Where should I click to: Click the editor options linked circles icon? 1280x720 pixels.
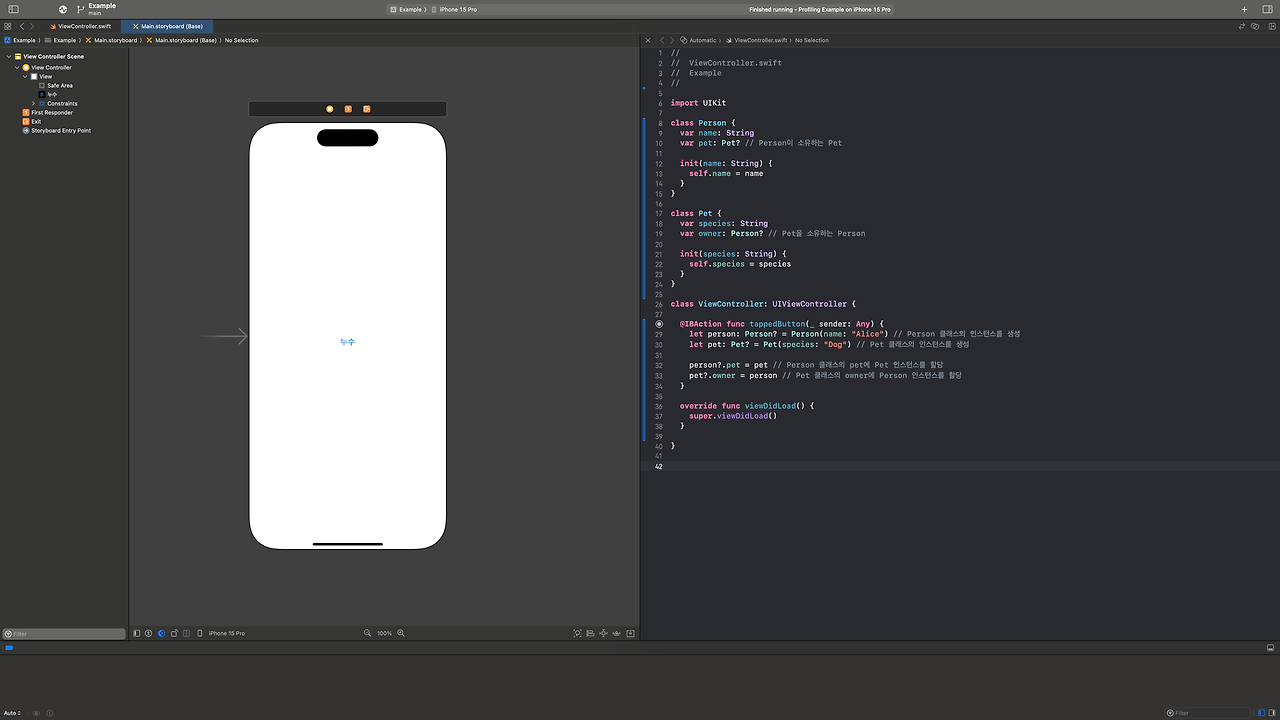pos(1255,26)
